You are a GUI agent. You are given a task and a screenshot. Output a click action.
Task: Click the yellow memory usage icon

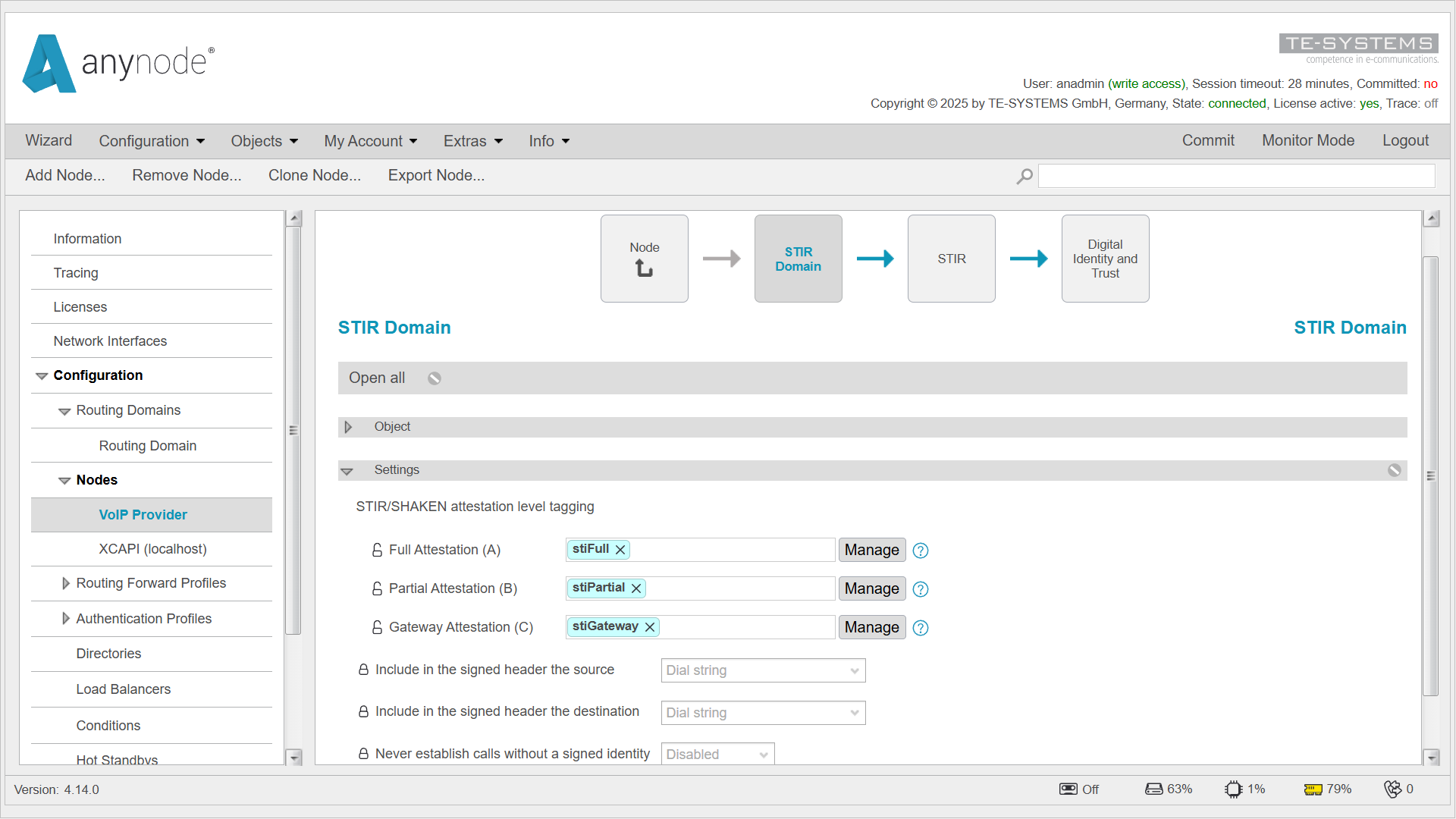point(1313,789)
